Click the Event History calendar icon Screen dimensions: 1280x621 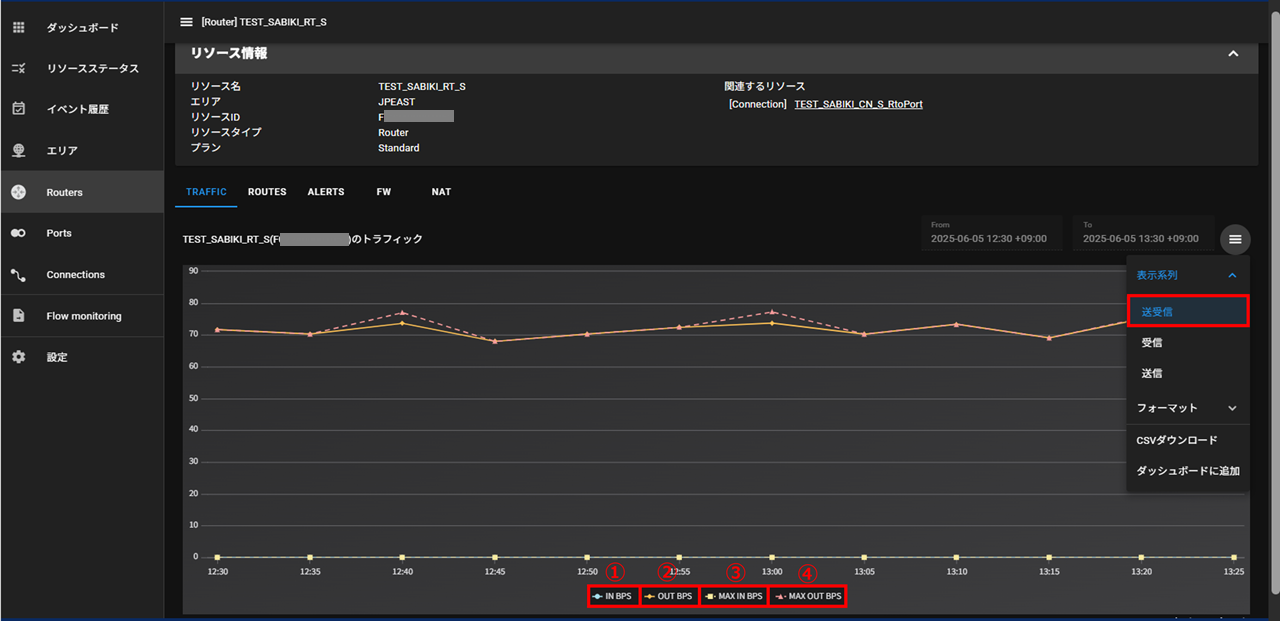(x=18, y=109)
